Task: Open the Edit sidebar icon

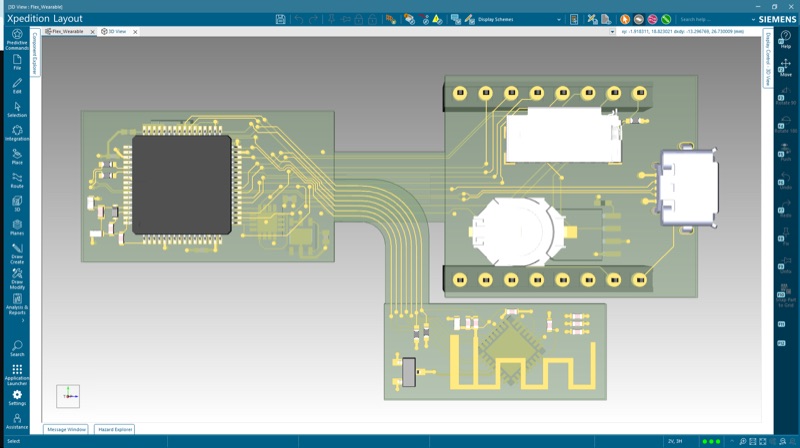Action: point(17,86)
